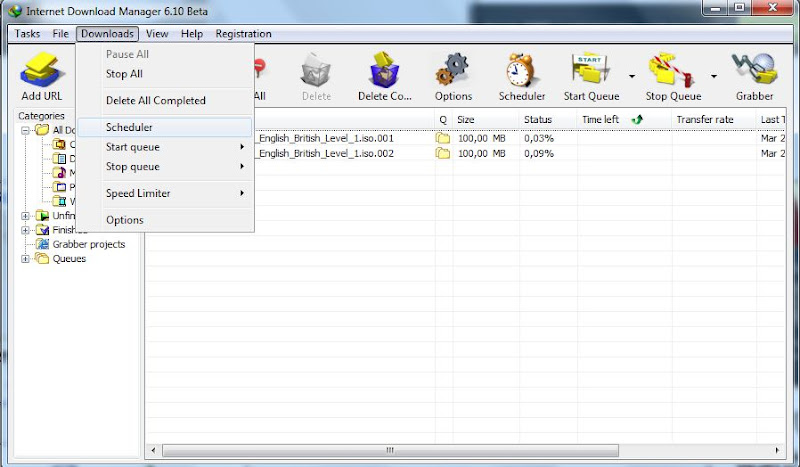Click the Delete toolbar icon
Viewport: 800px width, 467px height.
pos(316,70)
